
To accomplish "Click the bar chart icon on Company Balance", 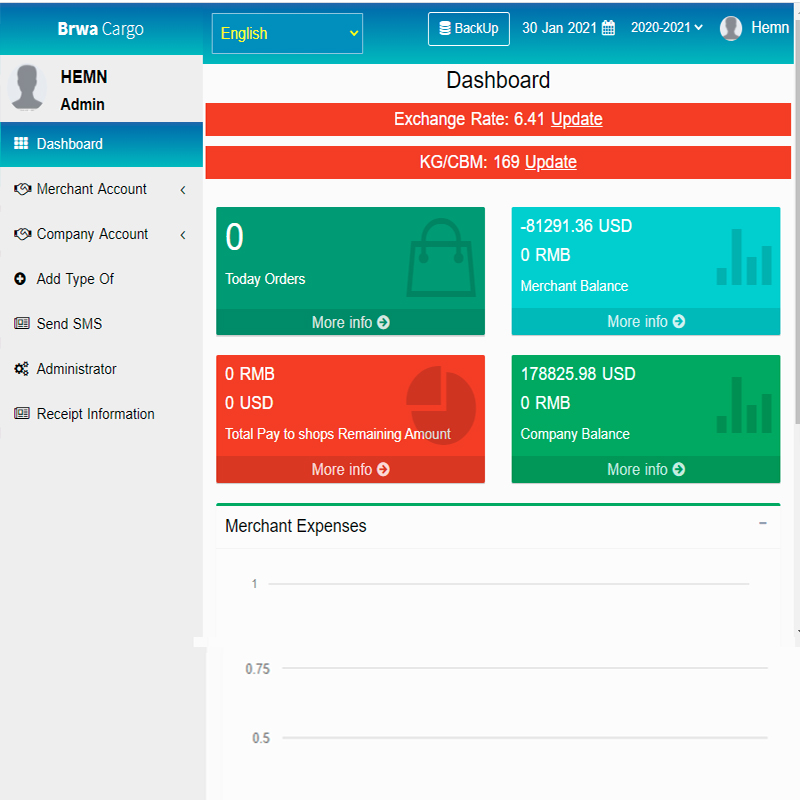I will (744, 405).
